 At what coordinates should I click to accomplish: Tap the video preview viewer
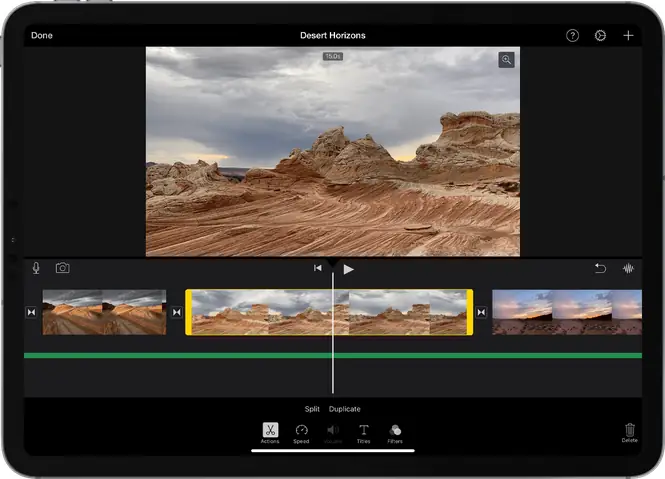pos(333,151)
